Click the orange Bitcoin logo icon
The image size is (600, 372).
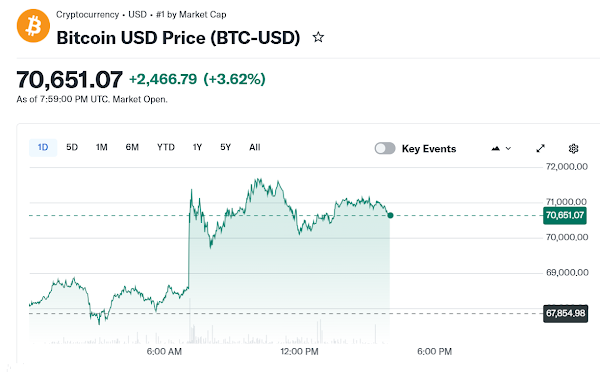(33, 26)
